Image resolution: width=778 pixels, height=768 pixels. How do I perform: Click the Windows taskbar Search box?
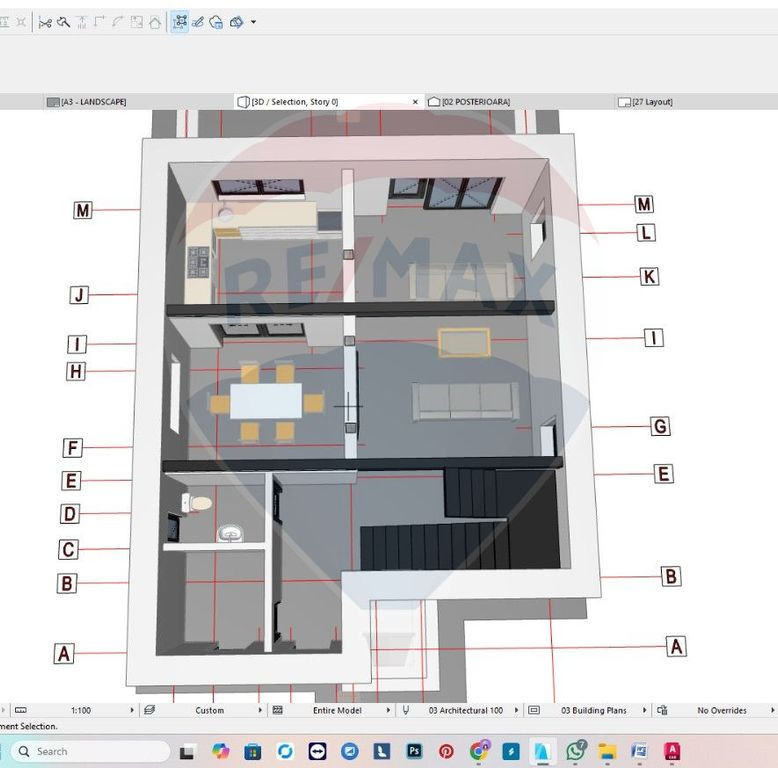[90, 752]
